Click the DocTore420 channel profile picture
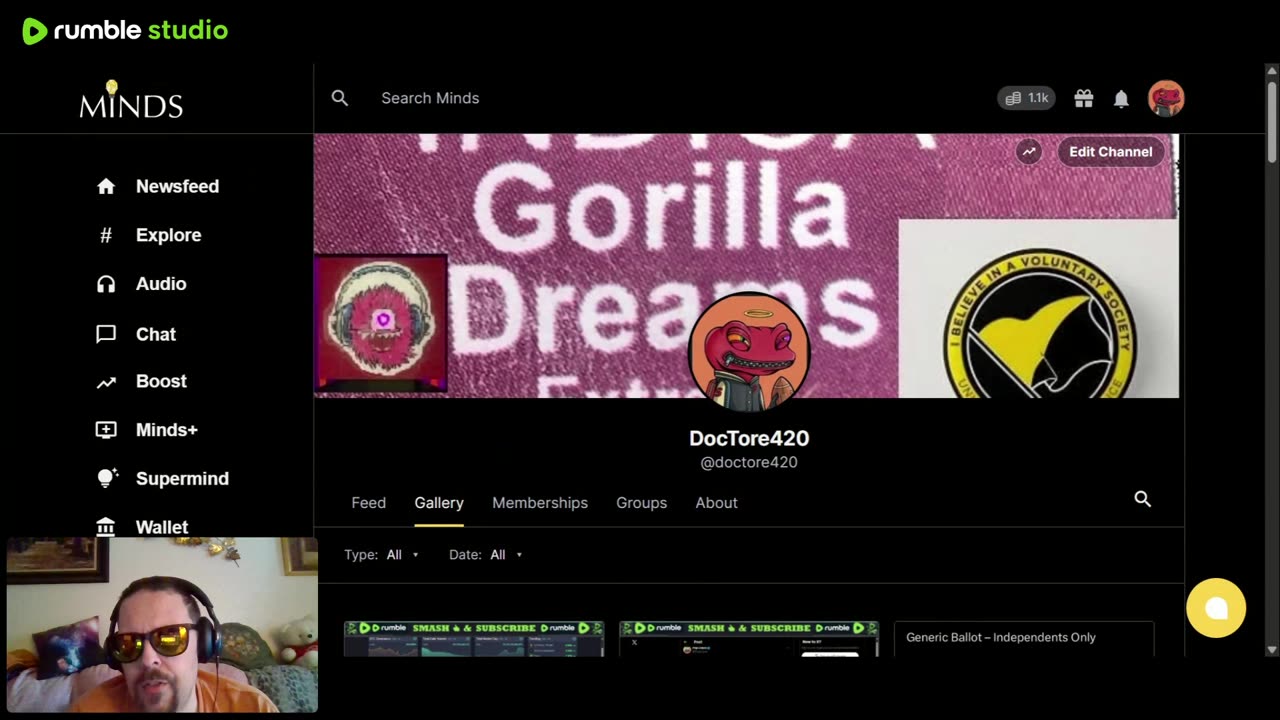 tap(749, 352)
